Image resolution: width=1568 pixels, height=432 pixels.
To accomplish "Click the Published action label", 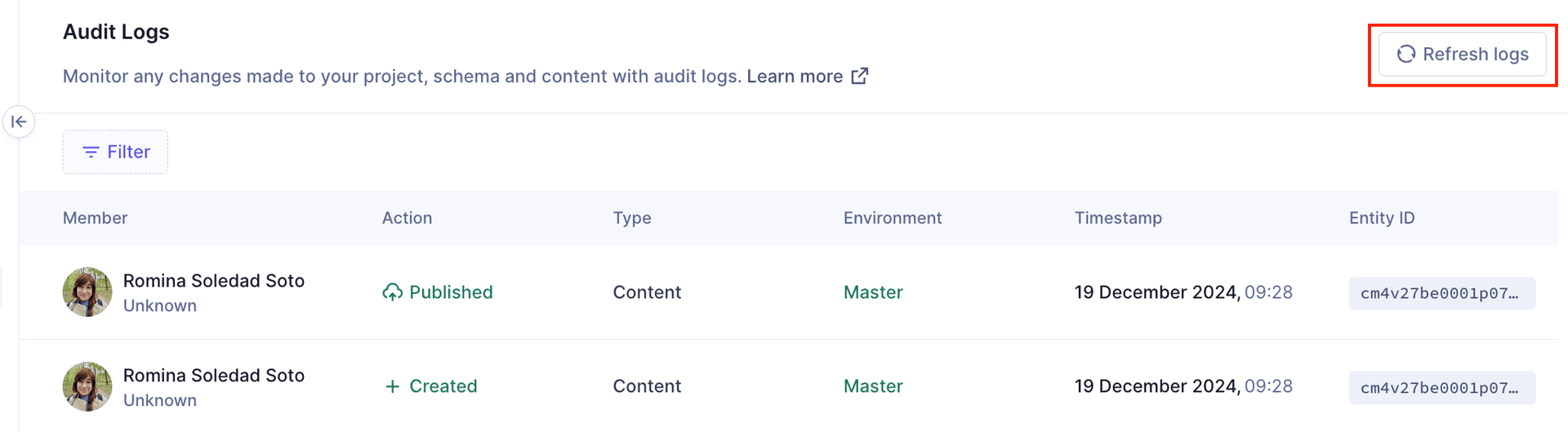I will coord(438,292).
